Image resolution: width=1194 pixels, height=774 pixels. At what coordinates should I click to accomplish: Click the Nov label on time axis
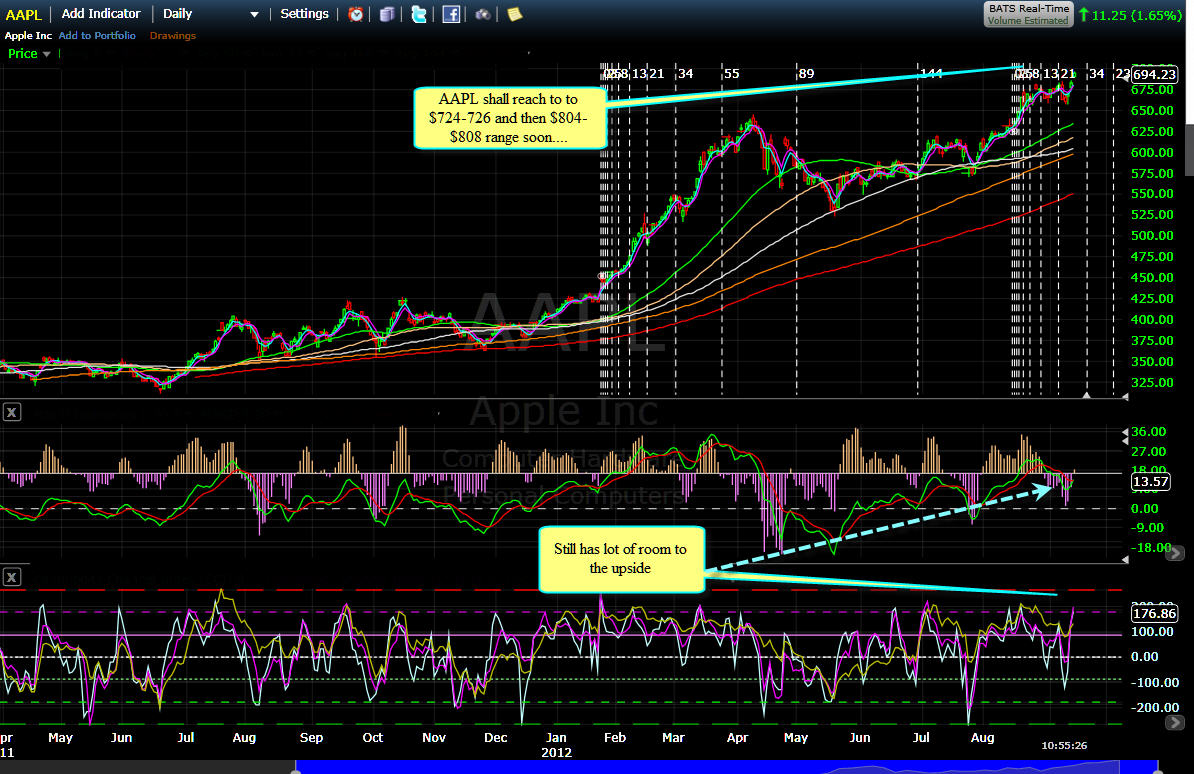[x=433, y=737]
